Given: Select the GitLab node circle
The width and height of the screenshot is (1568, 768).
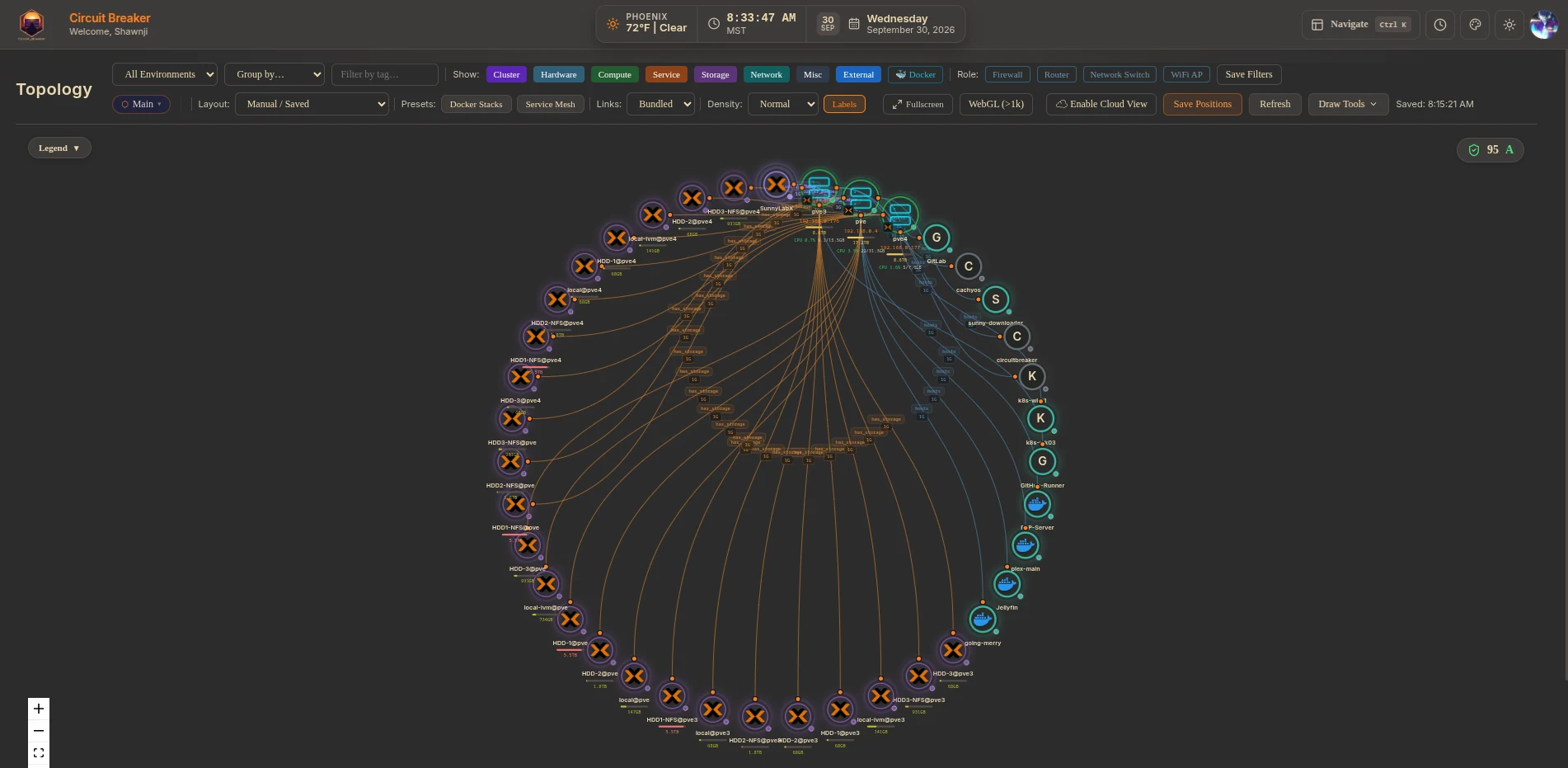Looking at the screenshot, I should tap(937, 238).
